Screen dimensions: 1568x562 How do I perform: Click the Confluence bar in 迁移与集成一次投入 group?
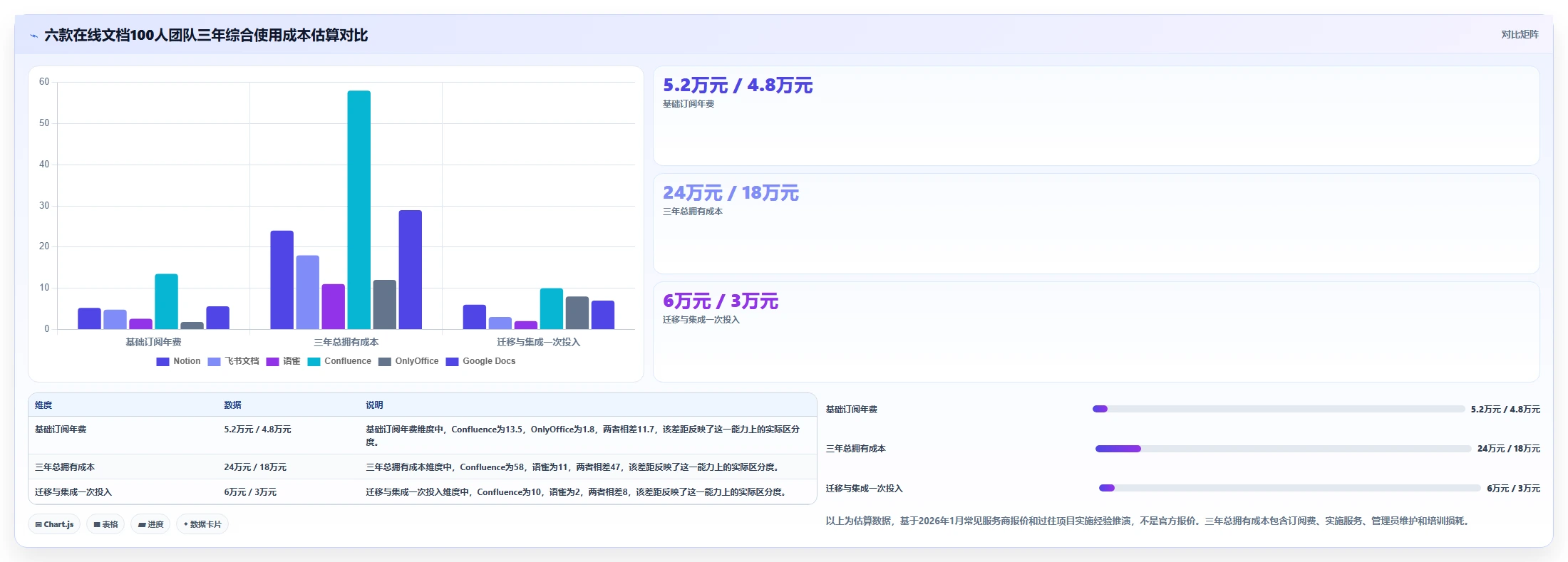[x=552, y=308]
